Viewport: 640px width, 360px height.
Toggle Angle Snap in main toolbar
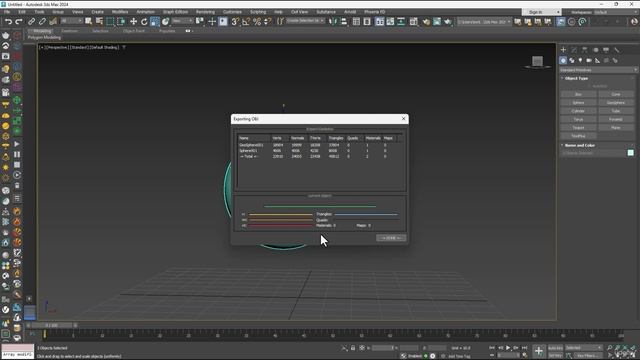(x=246, y=22)
